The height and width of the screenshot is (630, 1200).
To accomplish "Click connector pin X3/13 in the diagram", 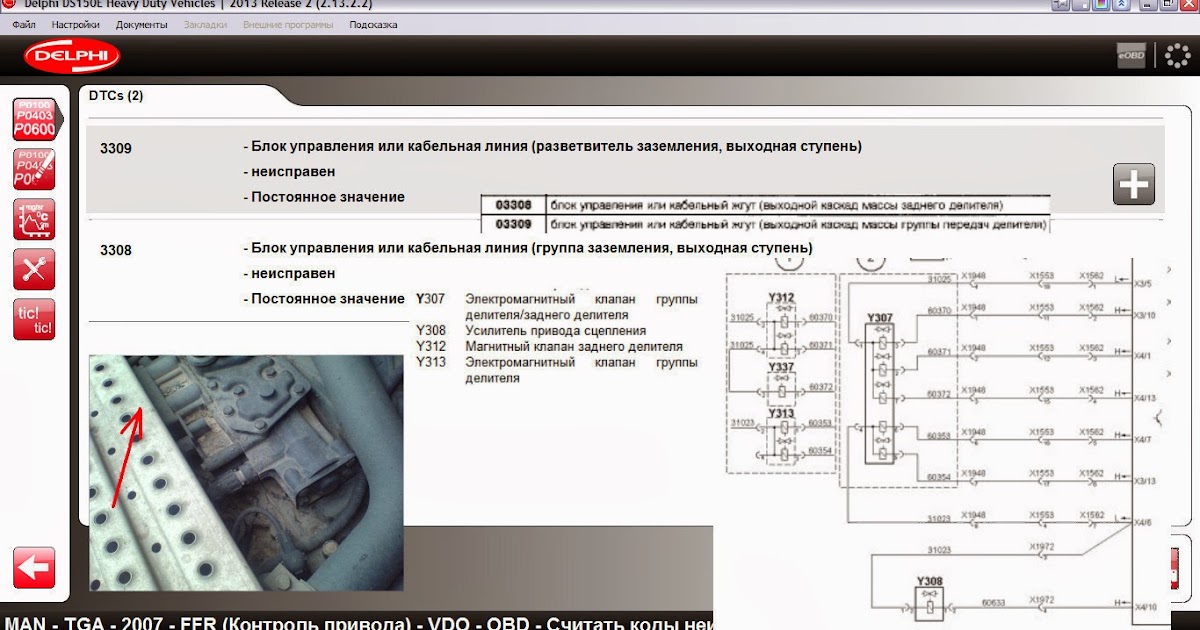I will [x=1146, y=481].
